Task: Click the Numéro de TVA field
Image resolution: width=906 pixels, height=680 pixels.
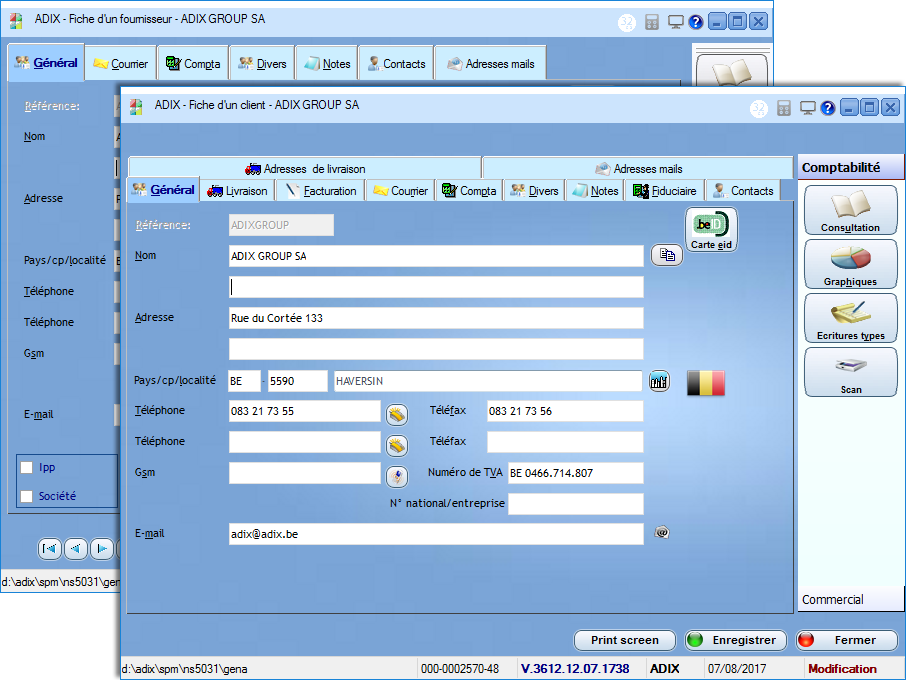Action: (x=575, y=473)
